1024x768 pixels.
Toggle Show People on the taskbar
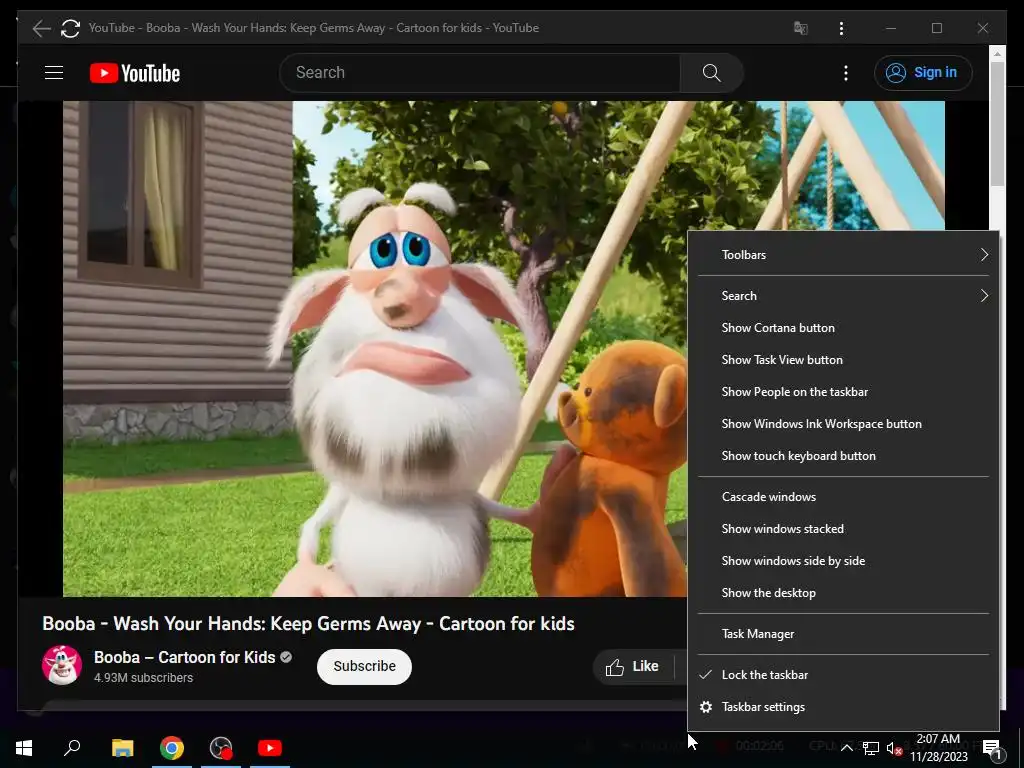tap(843, 392)
